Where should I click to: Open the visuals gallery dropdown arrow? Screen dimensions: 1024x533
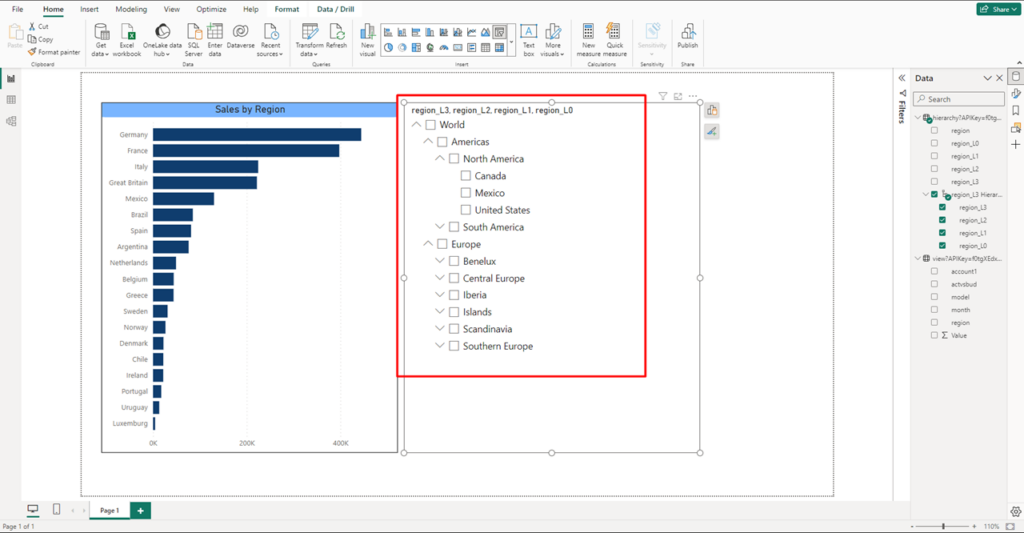tap(511, 43)
